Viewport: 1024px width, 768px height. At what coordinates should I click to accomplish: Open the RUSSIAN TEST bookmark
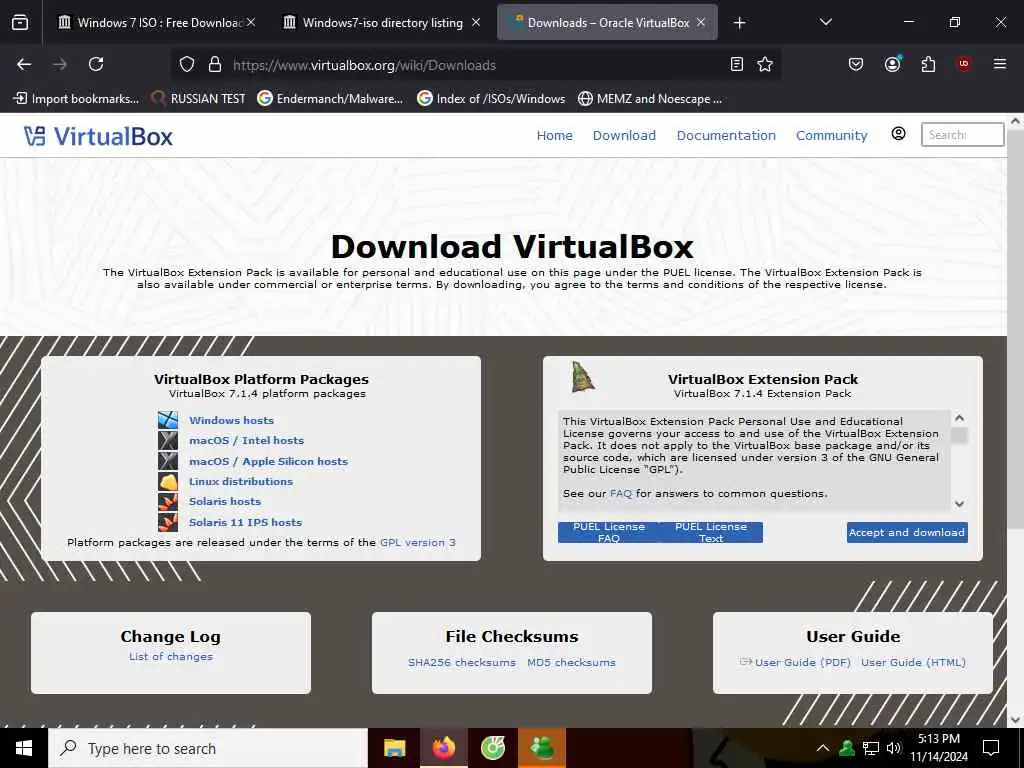[x=199, y=99]
